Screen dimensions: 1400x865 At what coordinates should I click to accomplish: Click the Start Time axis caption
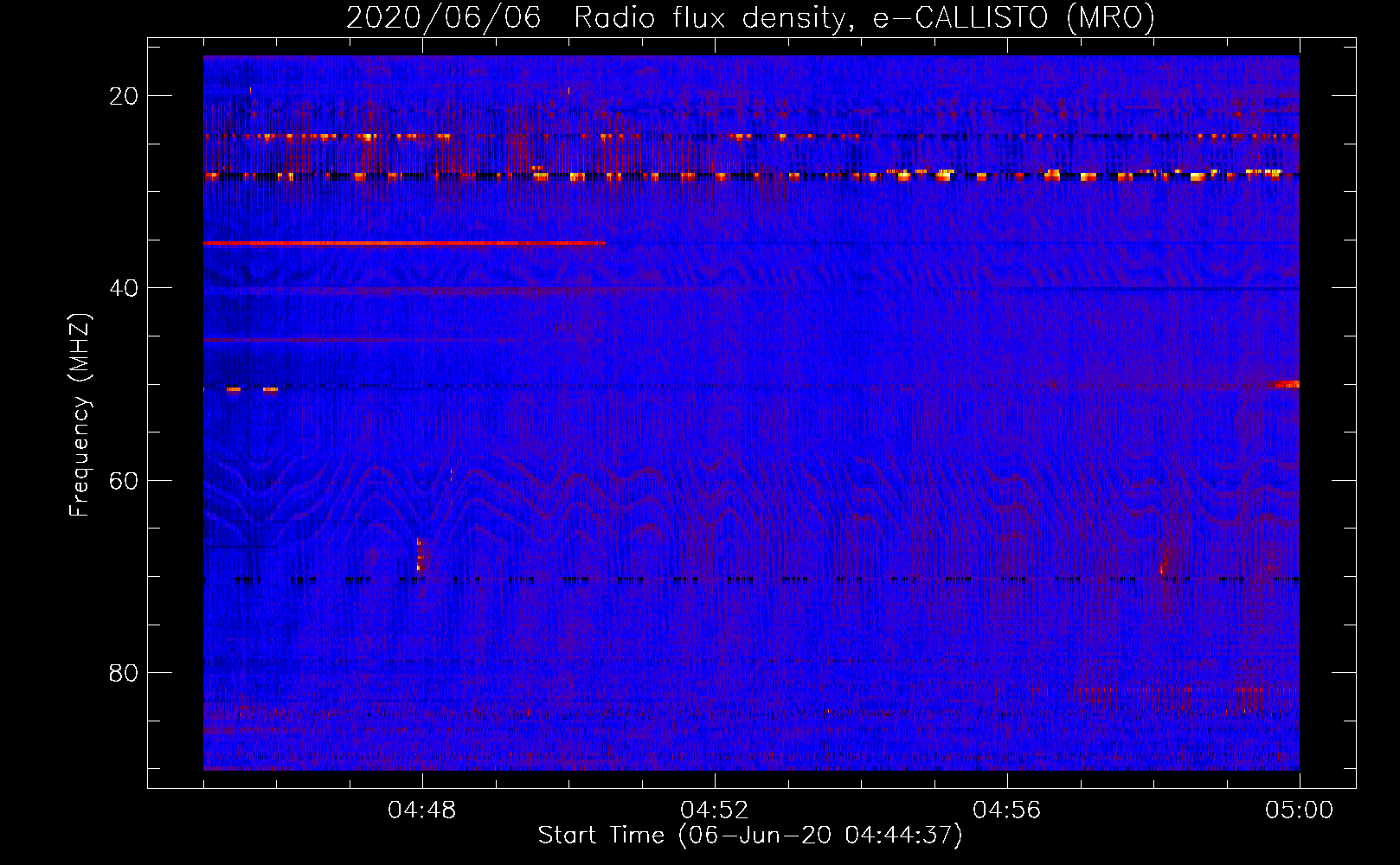(x=750, y=836)
